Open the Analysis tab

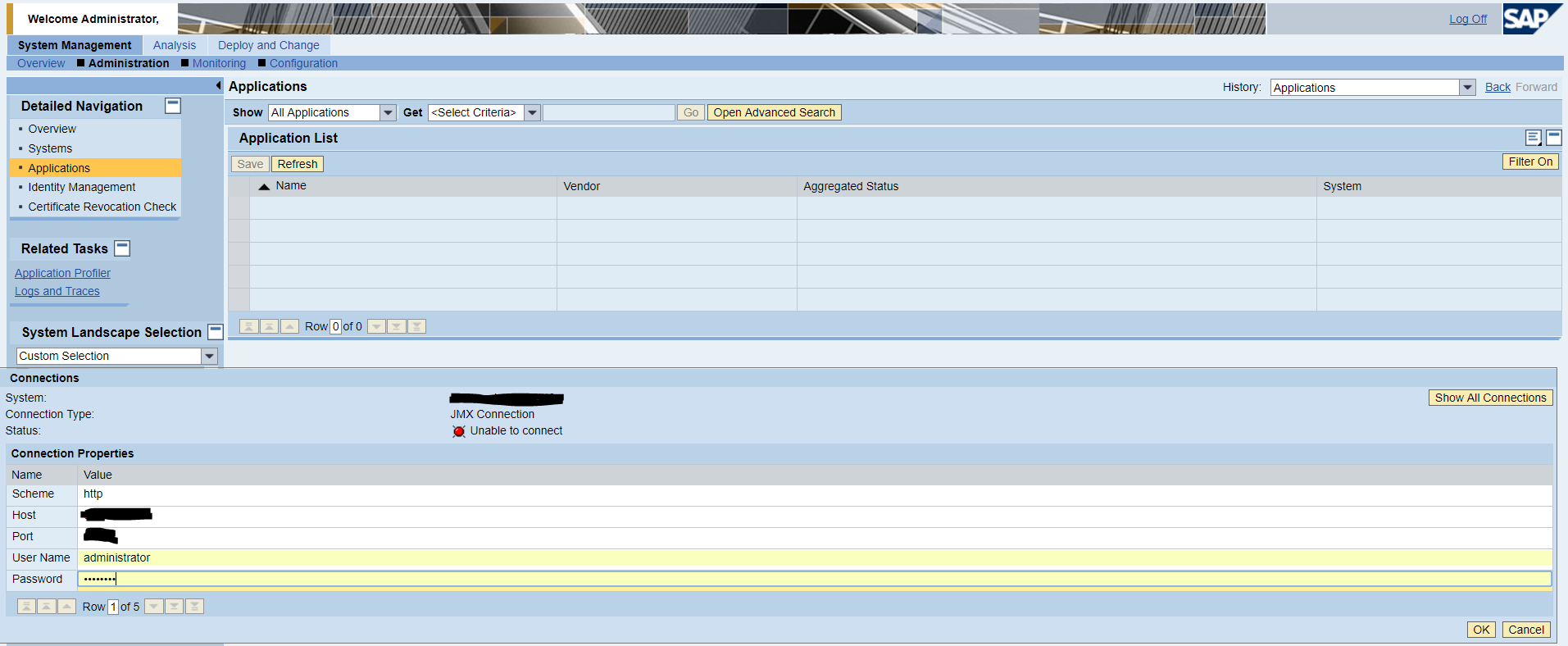(175, 45)
